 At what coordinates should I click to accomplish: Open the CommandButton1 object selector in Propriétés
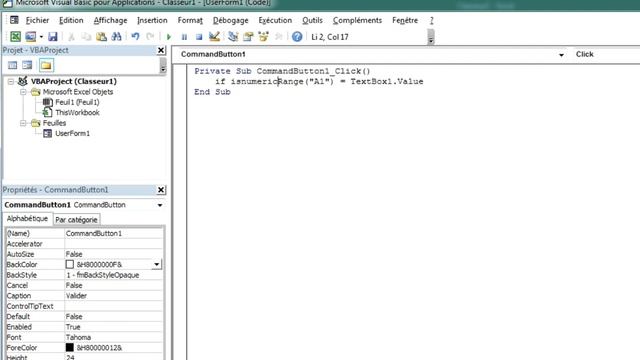(160, 205)
